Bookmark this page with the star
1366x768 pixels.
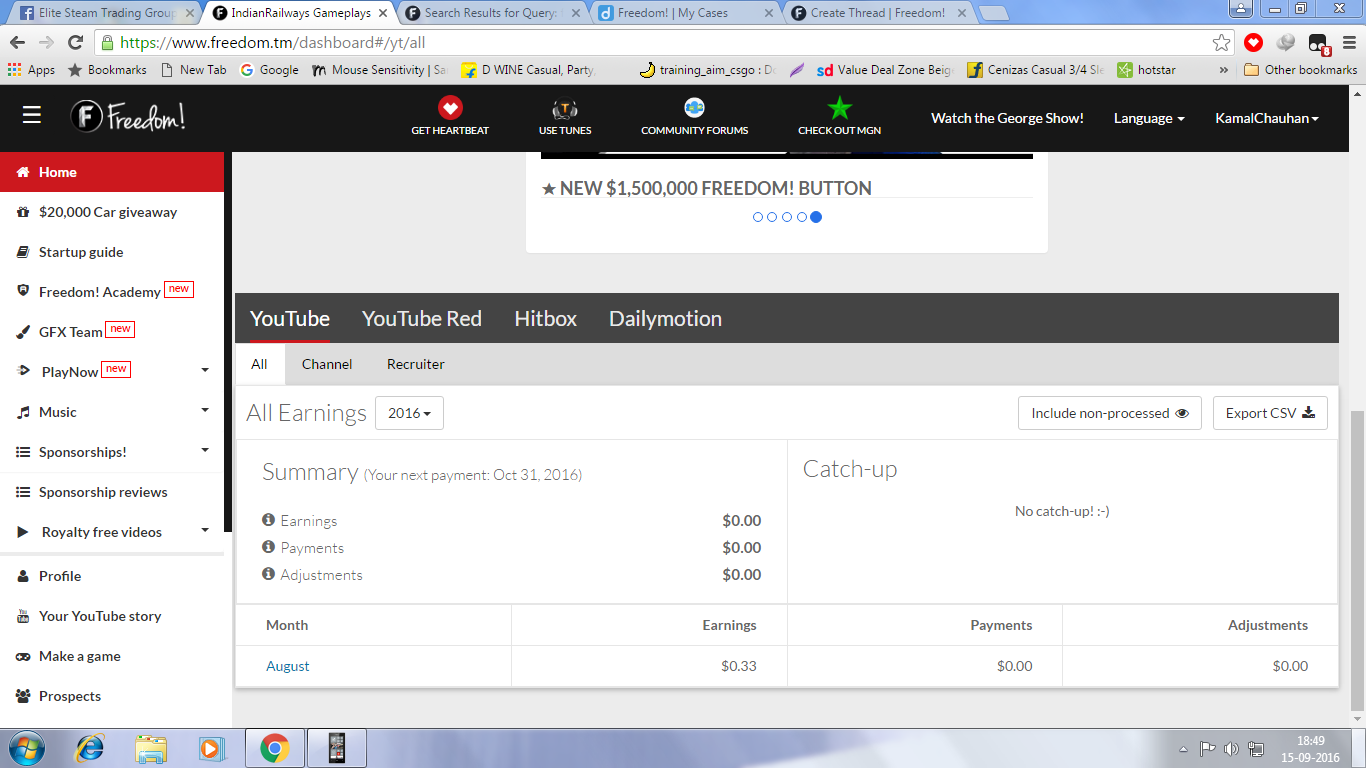pos(1221,43)
